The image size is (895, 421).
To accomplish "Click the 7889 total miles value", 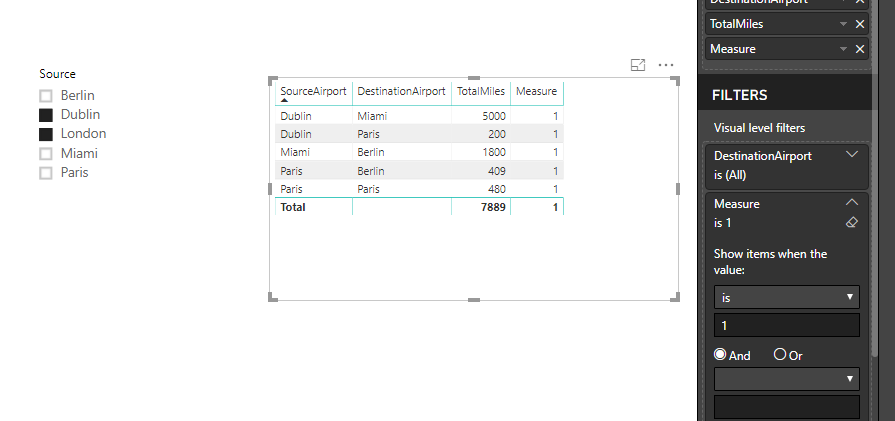I will 493,207.
